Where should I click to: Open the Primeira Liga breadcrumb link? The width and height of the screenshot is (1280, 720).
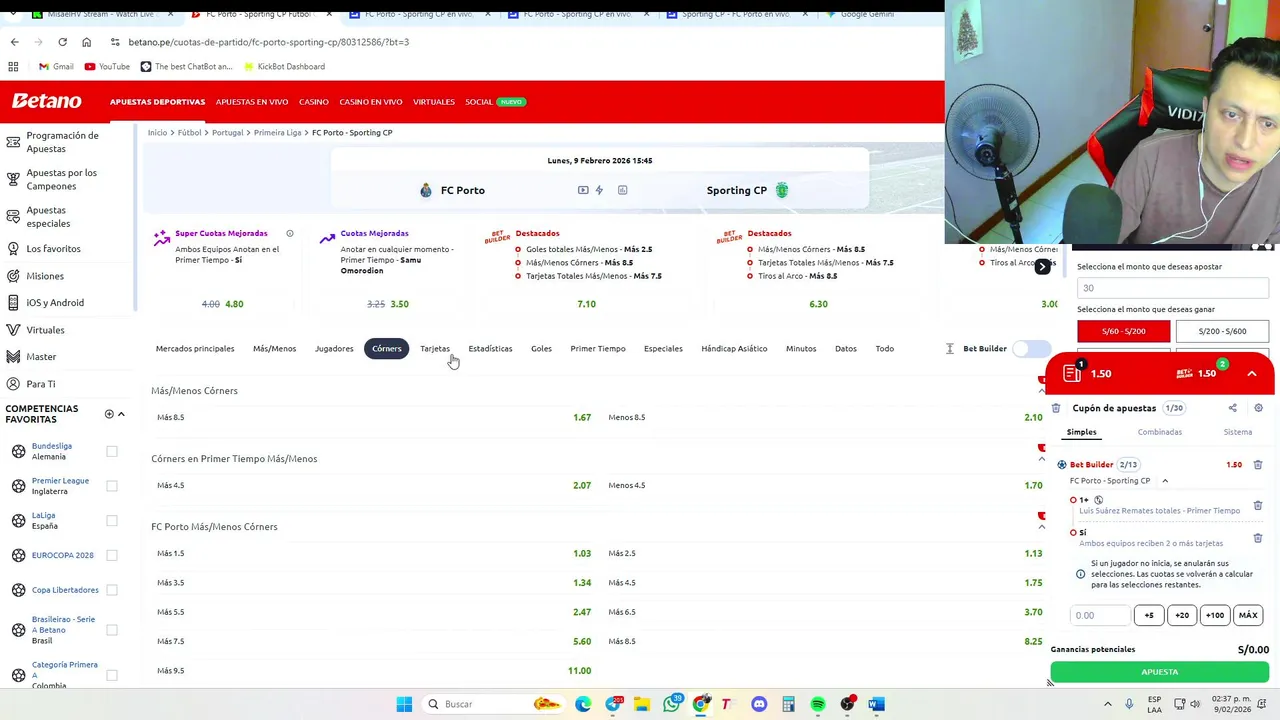[277, 132]
